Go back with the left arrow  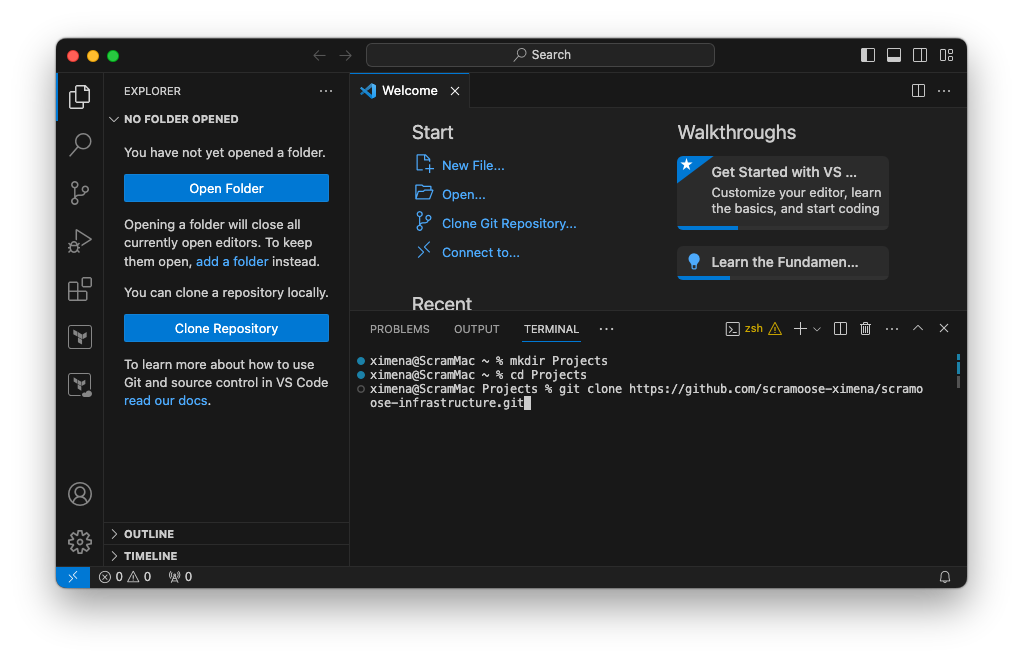pos(319,55)
